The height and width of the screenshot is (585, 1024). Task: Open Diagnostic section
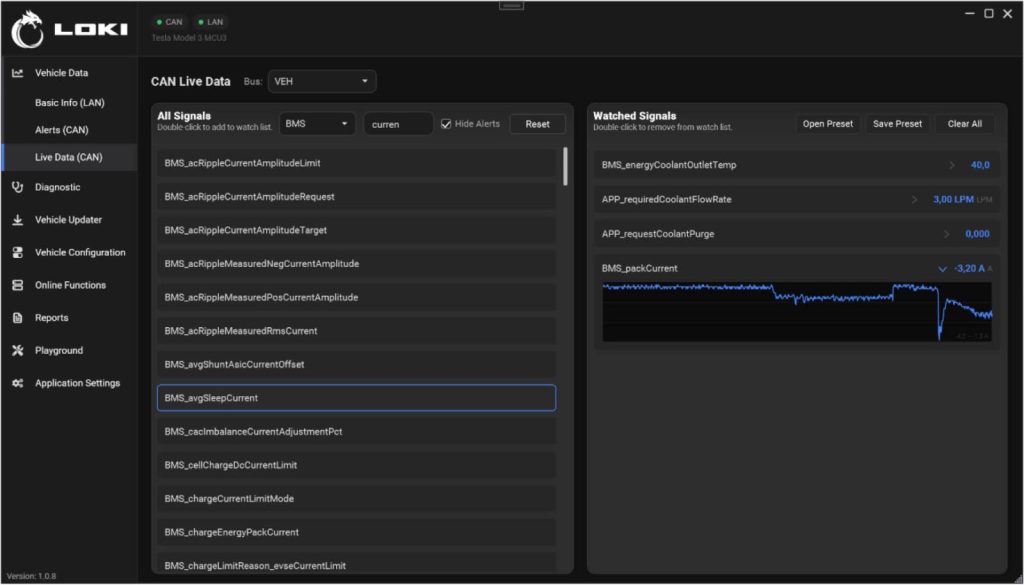tap(69, 187)
